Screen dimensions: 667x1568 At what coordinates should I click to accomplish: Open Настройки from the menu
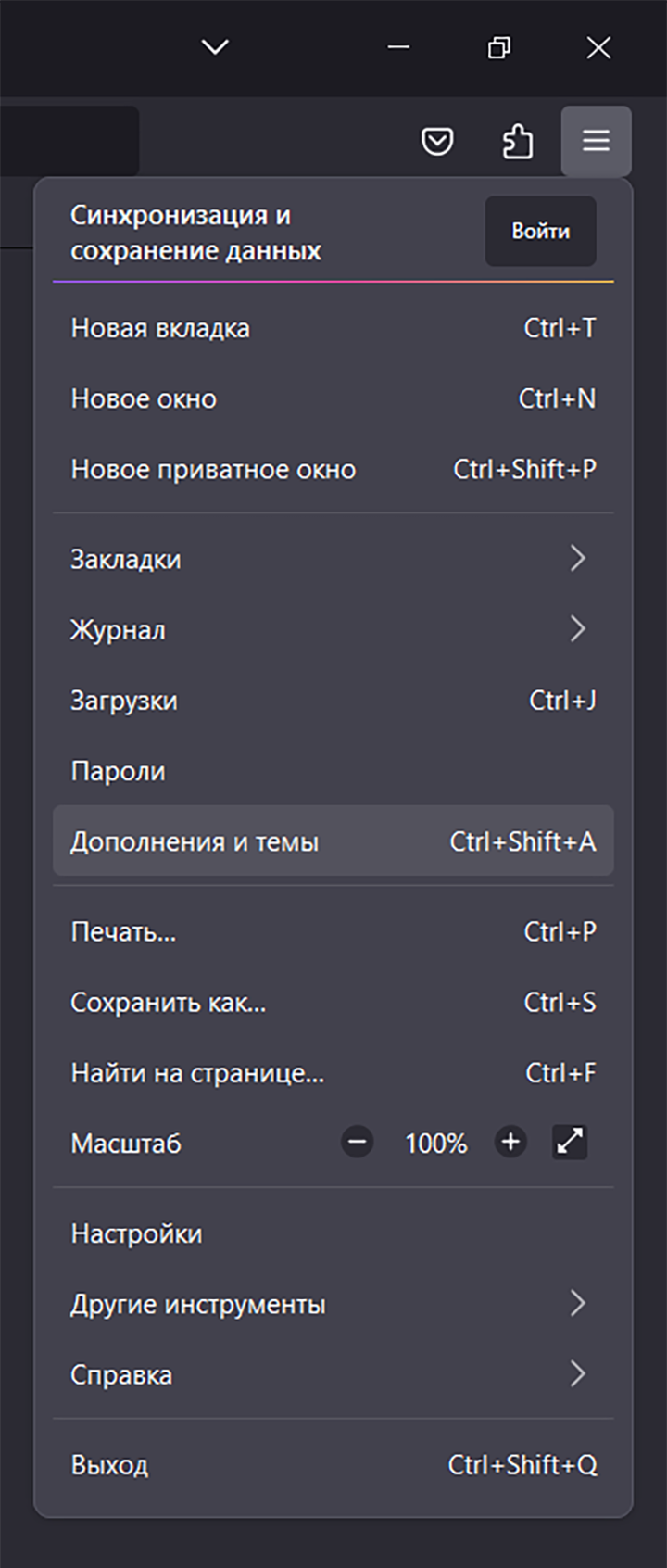(333, 1233)
